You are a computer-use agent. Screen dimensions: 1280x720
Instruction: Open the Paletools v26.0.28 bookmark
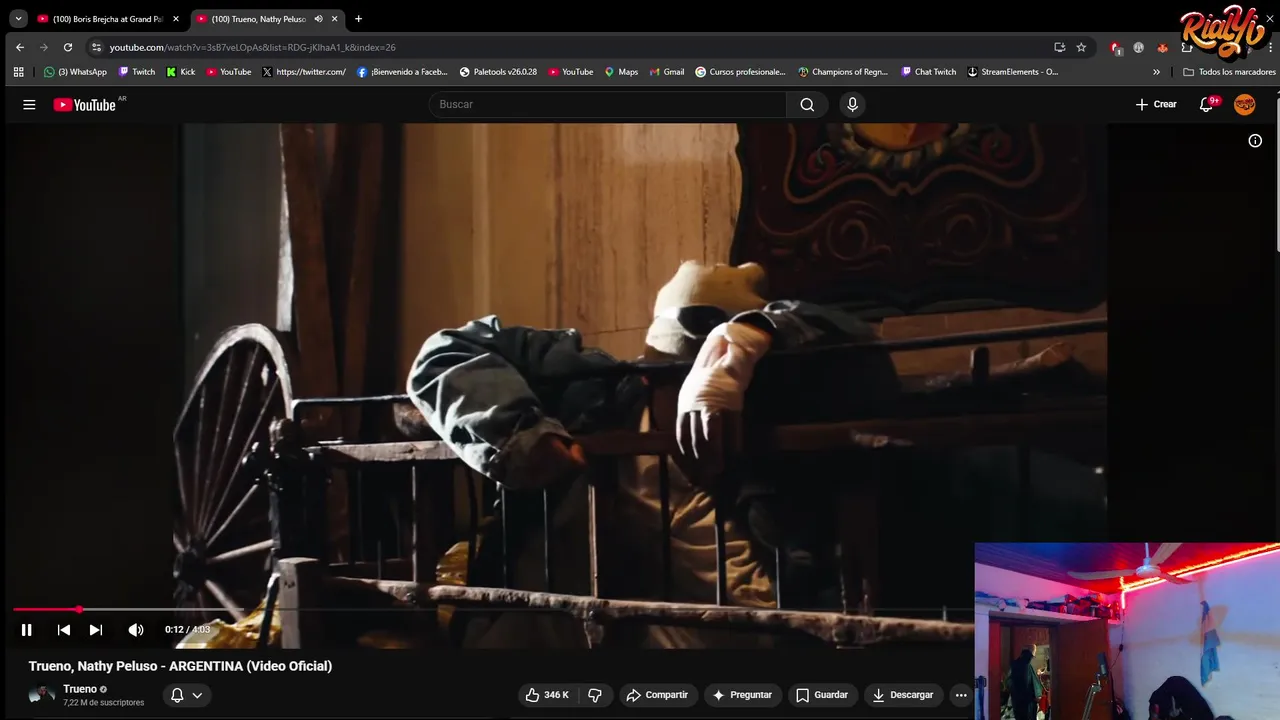coord(498,72)
